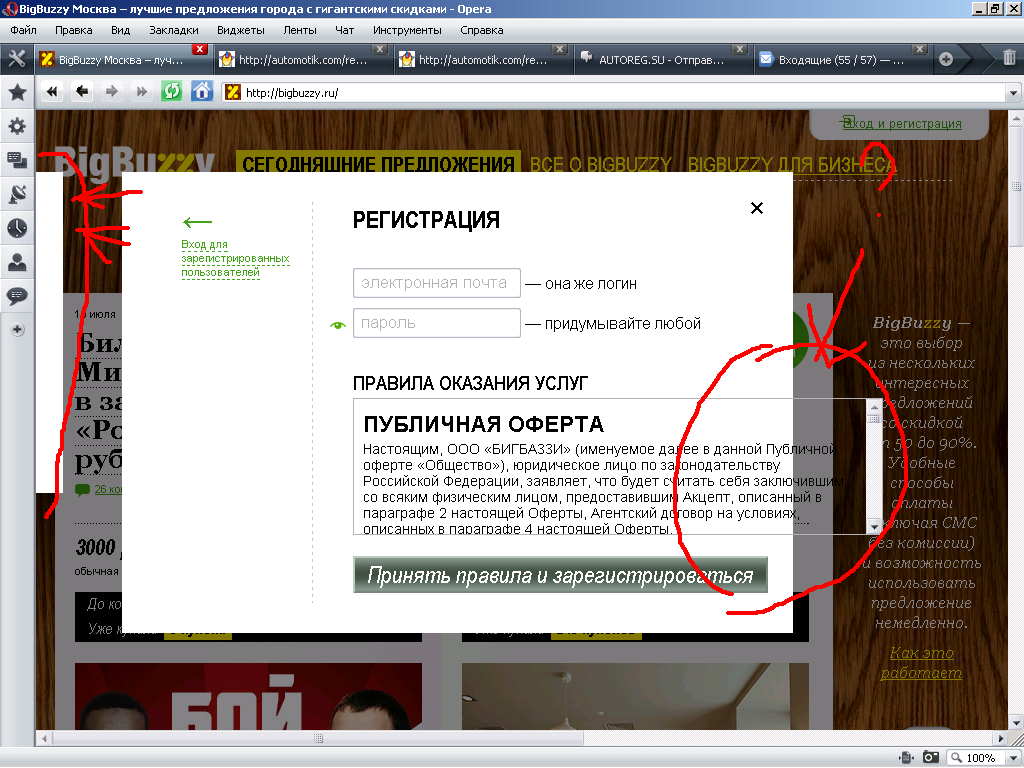Click the ПУБЛИЧНАЯ ОФЕРТА heading text
The height and width of the screenshot is (768, 1024).
(483, 424)
